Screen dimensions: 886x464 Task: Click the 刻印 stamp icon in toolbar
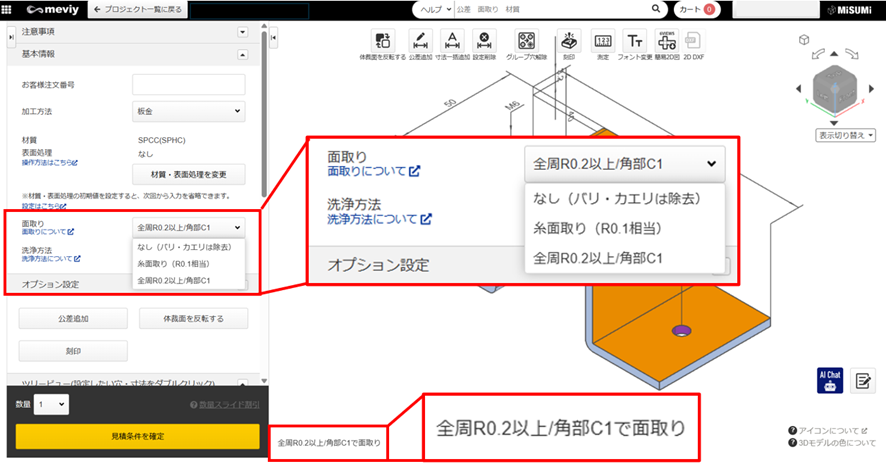click(x=568, y=40)
